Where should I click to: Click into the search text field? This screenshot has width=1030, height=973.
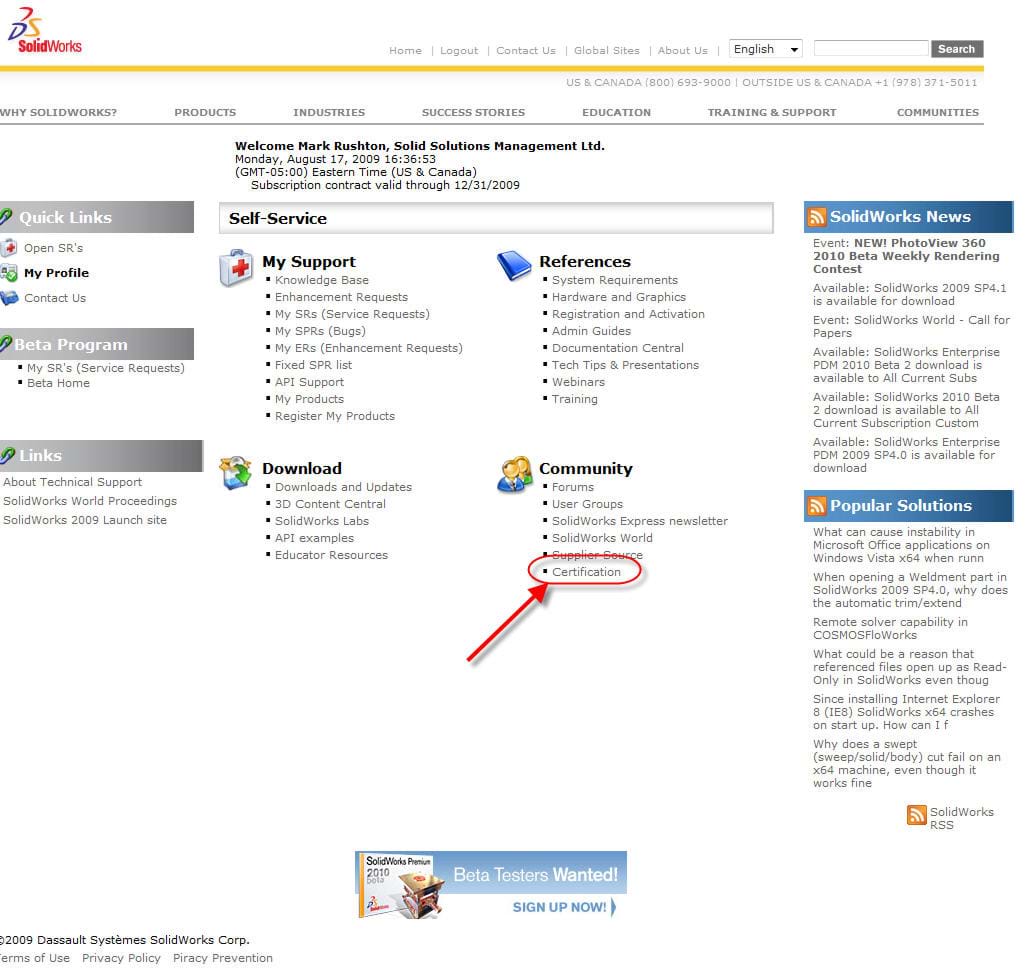(870, 48)
